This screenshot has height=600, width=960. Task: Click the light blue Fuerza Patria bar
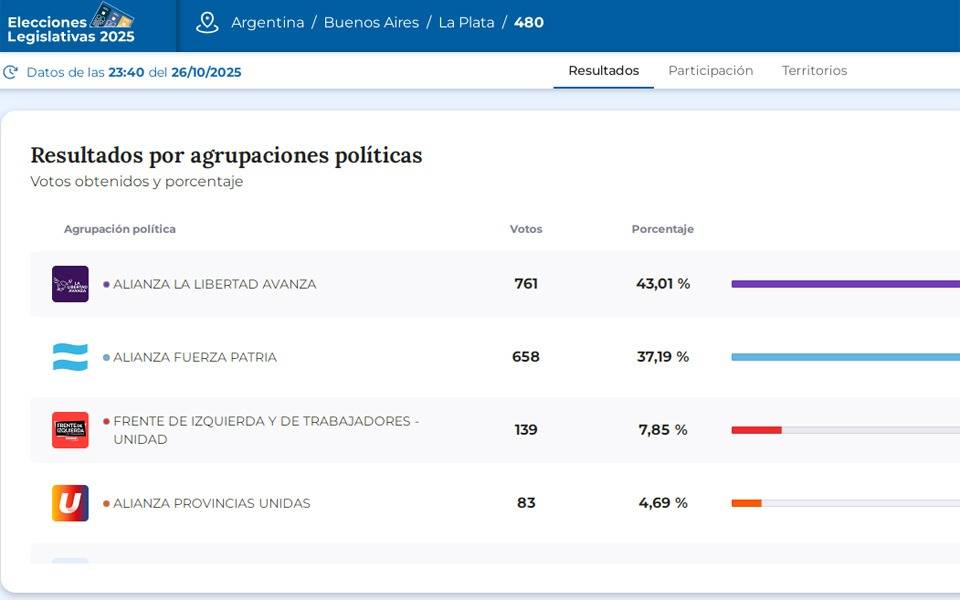(x=845, y=357)
